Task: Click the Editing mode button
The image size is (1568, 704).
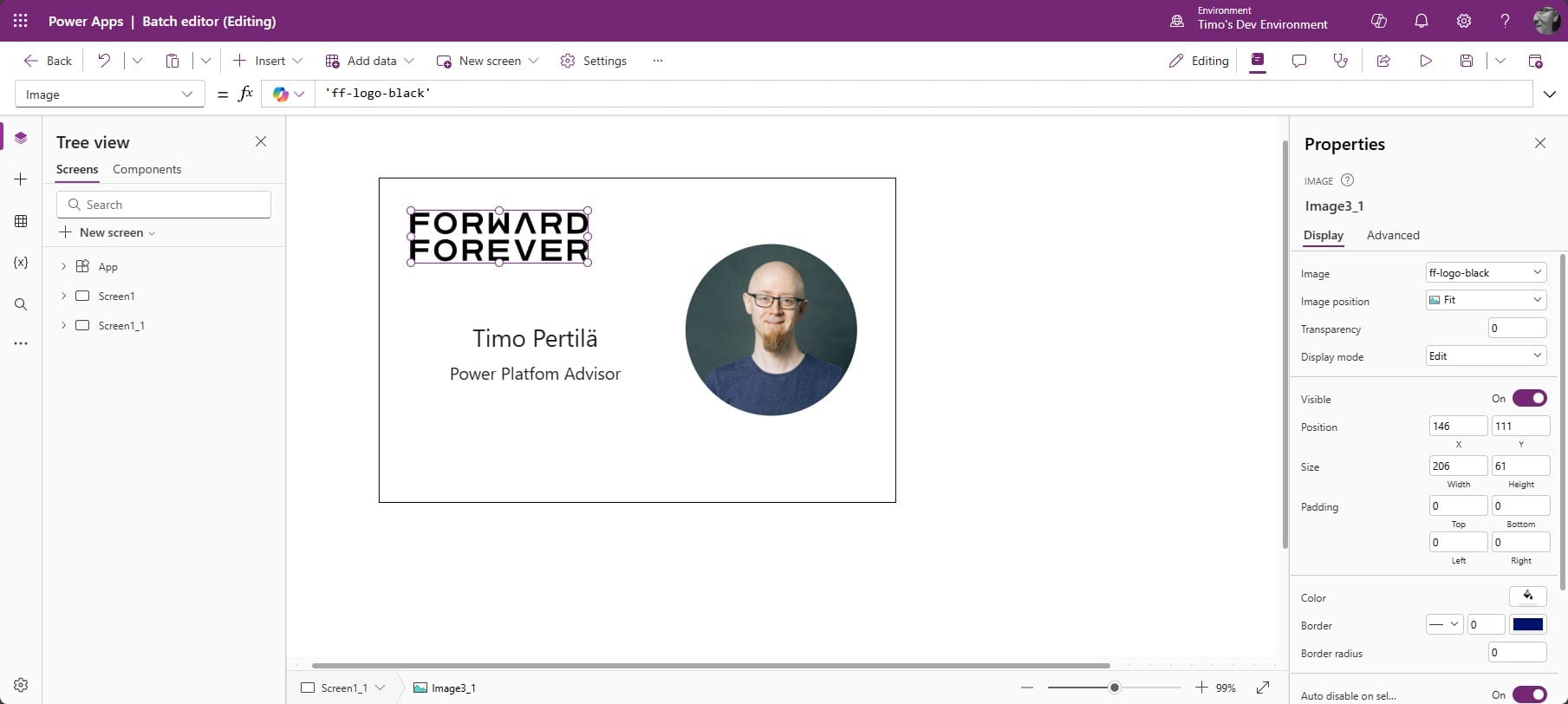Action: click(x=1199, y=61)
